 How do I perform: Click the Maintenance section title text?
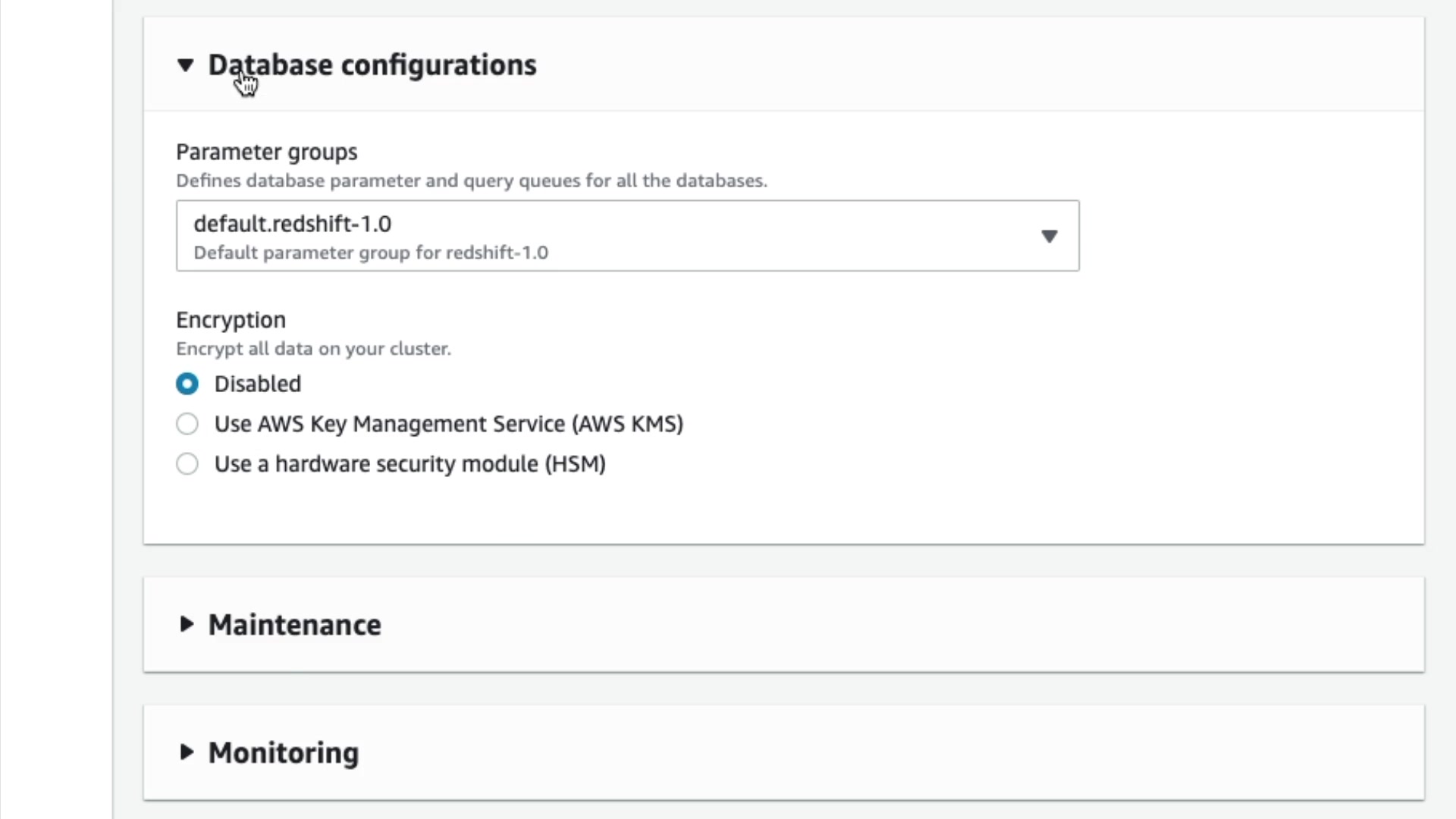(x=294, y=625)
